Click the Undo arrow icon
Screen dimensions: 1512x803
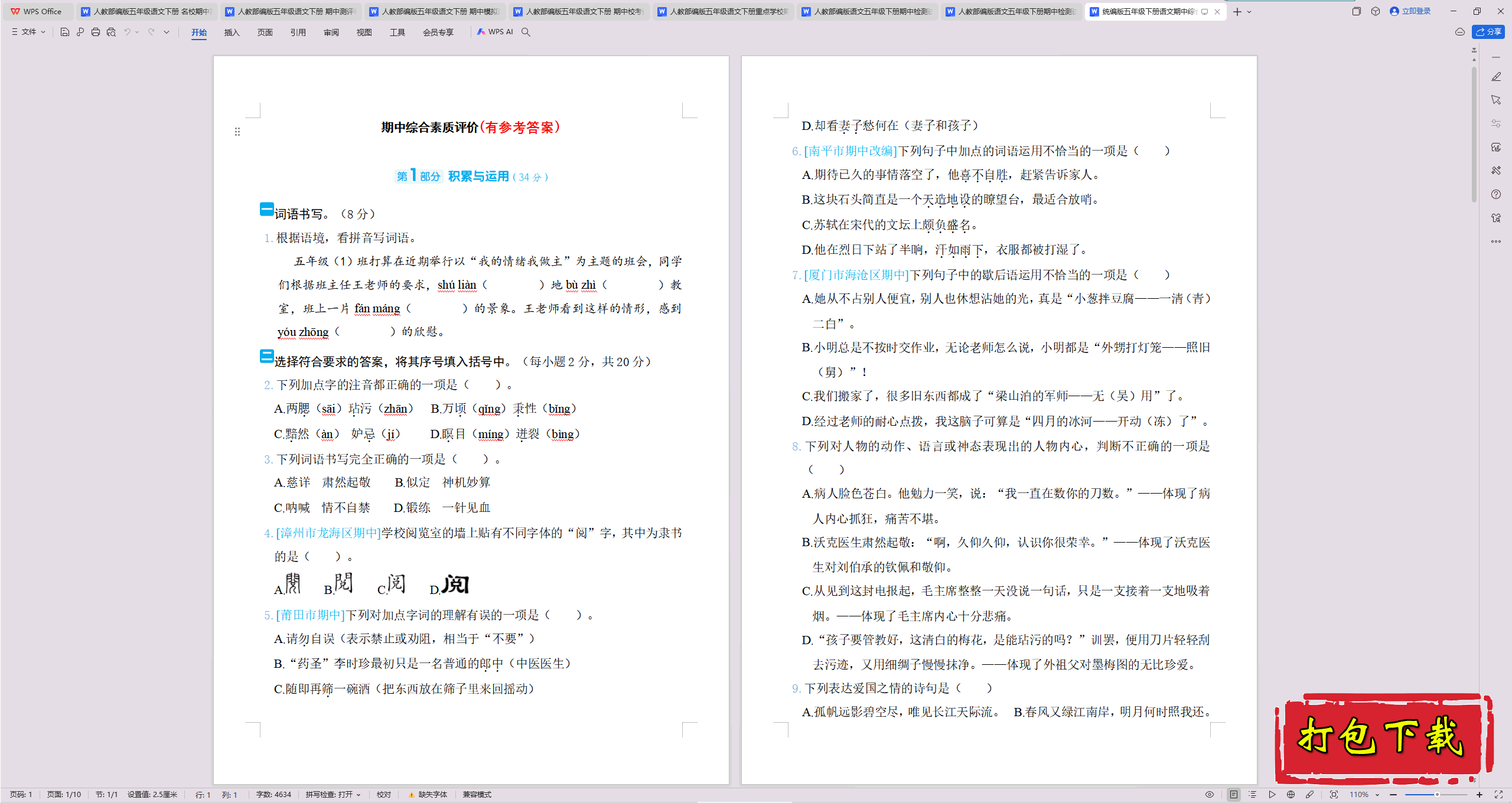point(127,32)
